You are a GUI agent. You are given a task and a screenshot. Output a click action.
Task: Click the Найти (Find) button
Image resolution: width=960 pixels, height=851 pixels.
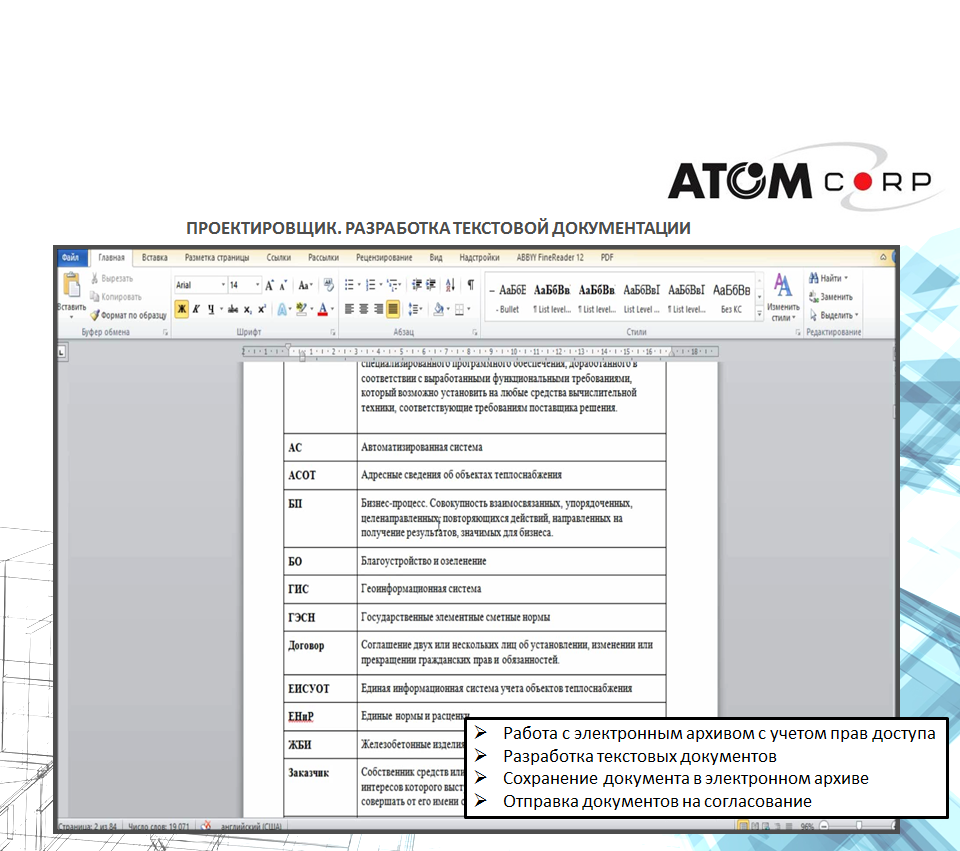[828, 279]
